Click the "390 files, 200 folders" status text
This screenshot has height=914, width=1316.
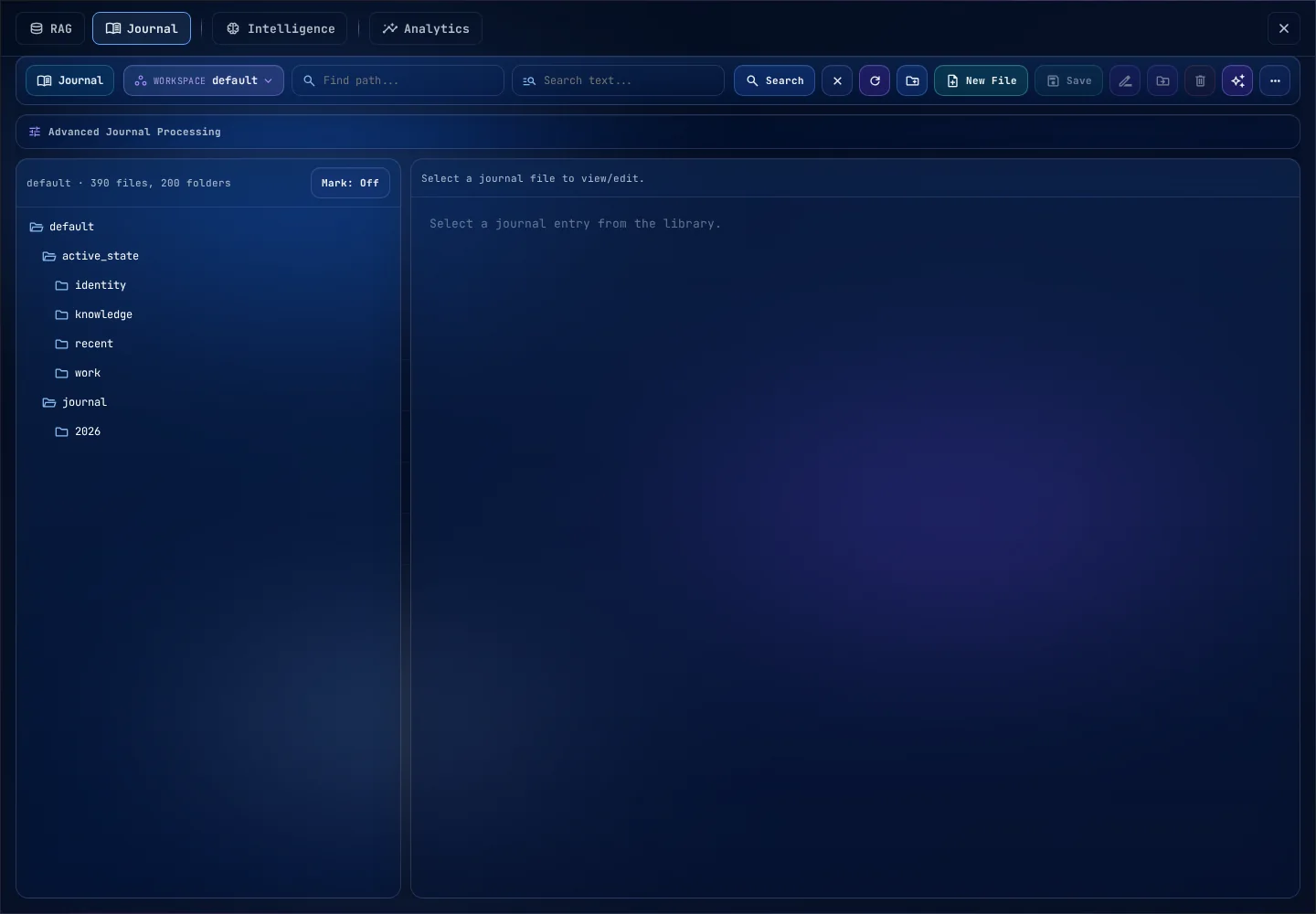point(160,183)
